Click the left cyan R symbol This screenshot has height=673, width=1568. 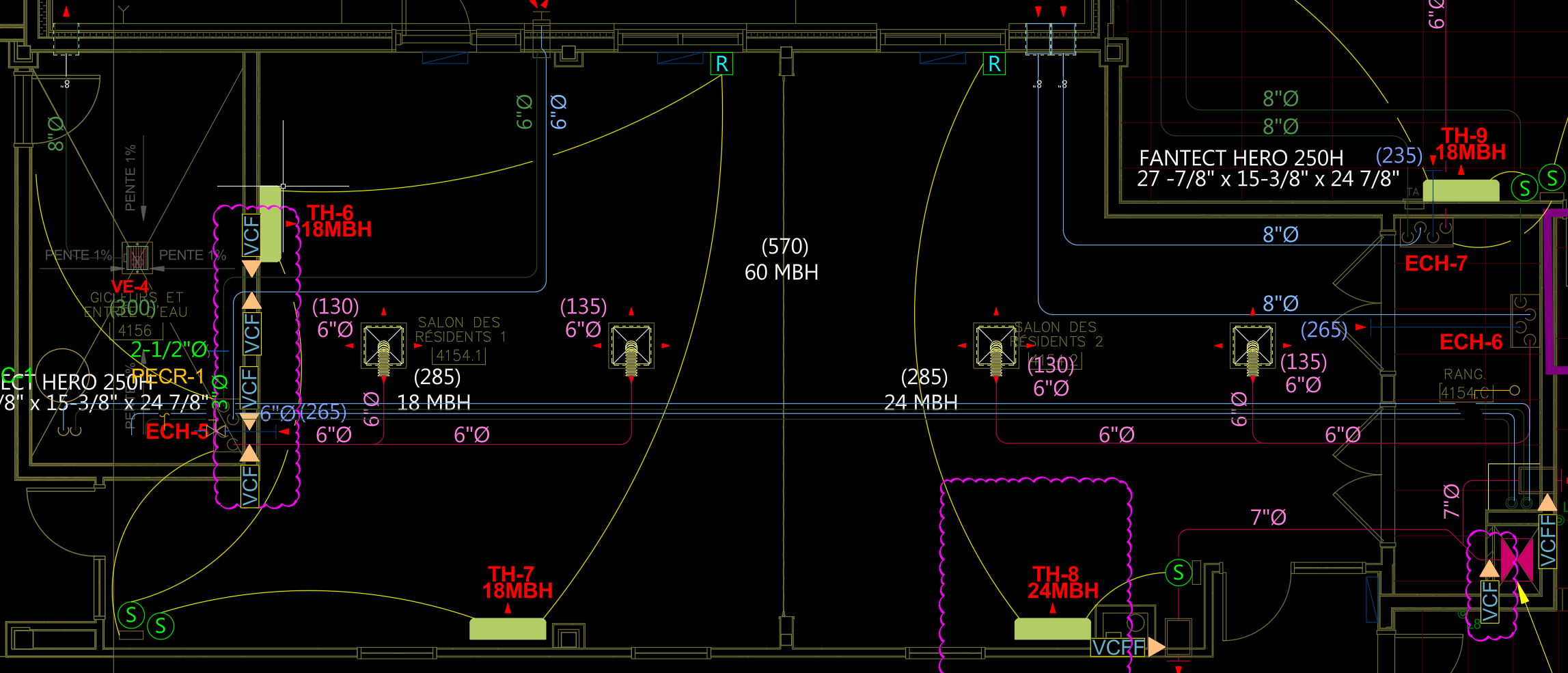tap(721, 64)
